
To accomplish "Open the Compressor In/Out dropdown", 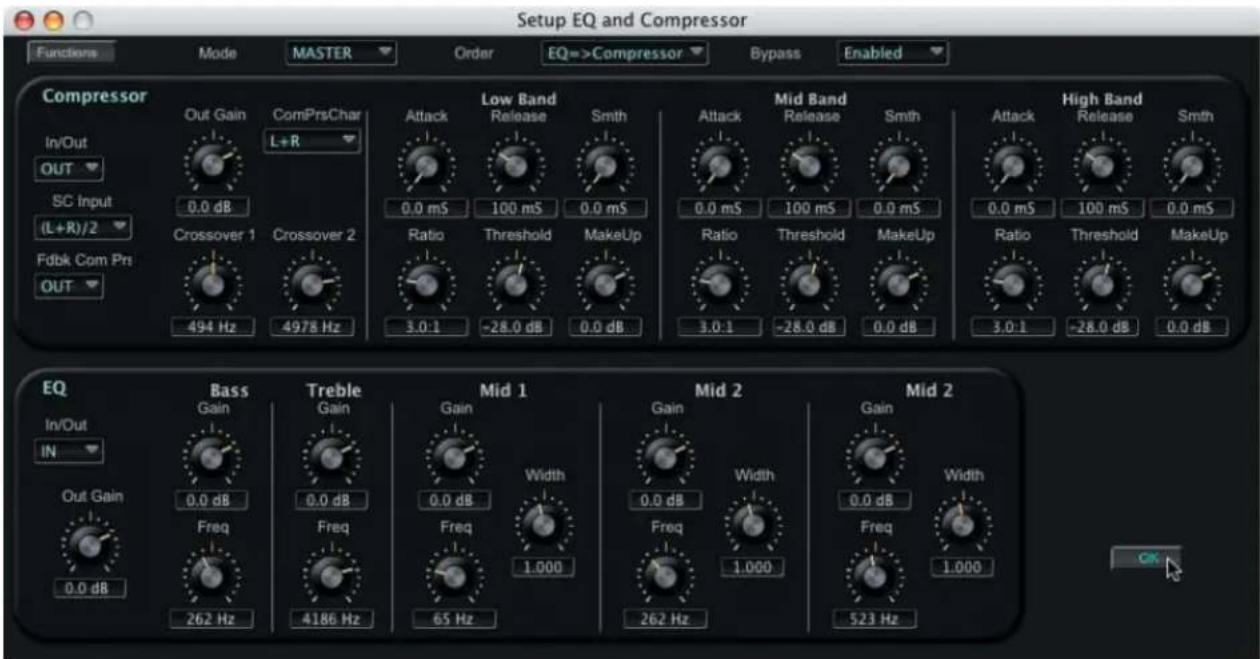I will [x=69, y=169].
